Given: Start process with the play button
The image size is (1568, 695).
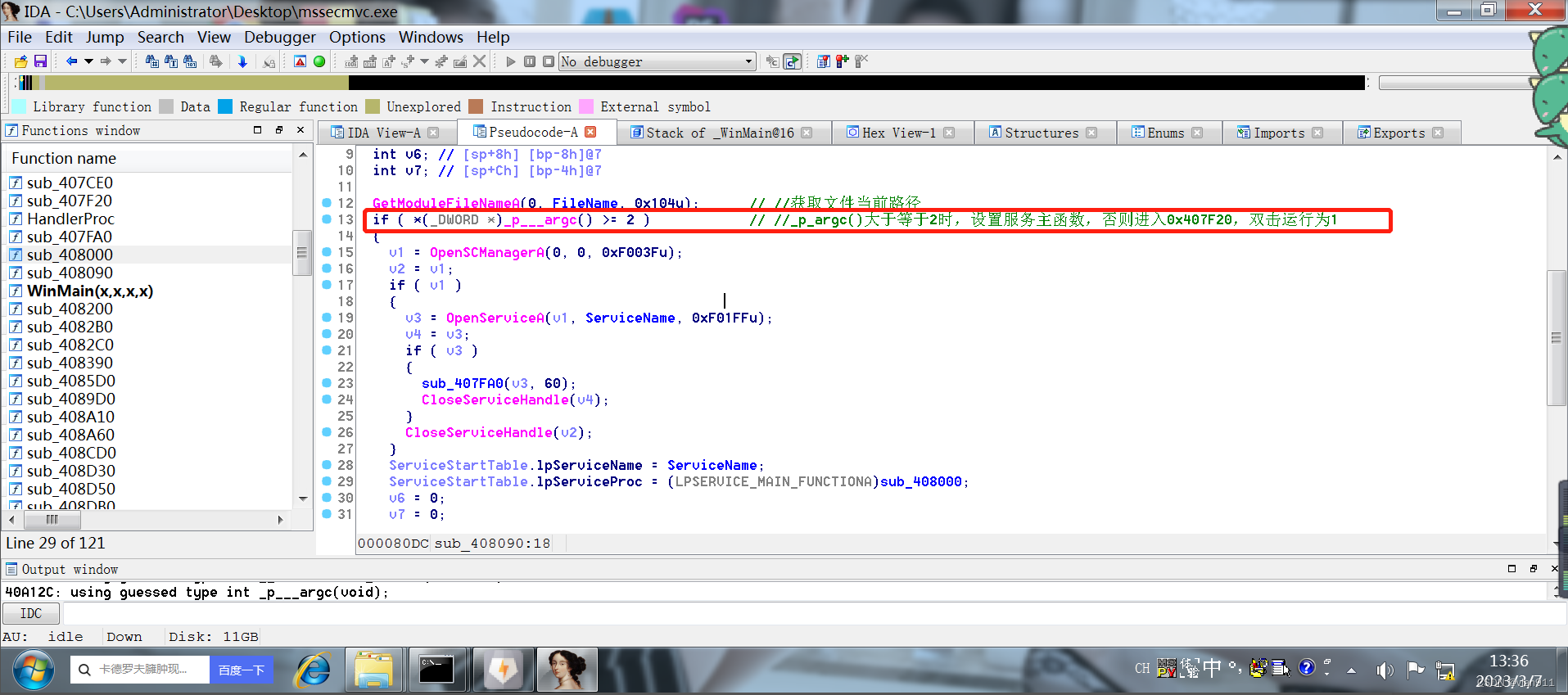Looking at the screenshot, I should pyautogui.click(x=511, y=61).
